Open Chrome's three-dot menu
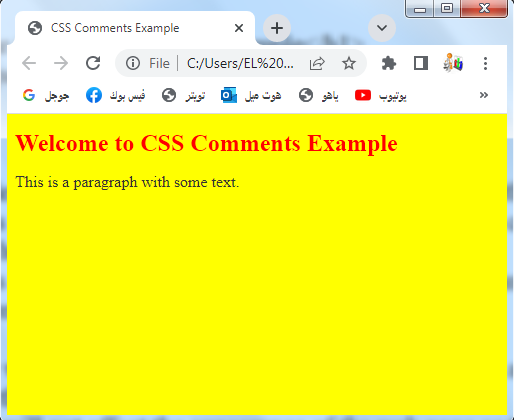The height and width of the screenshot is (420, 514). 485,63
